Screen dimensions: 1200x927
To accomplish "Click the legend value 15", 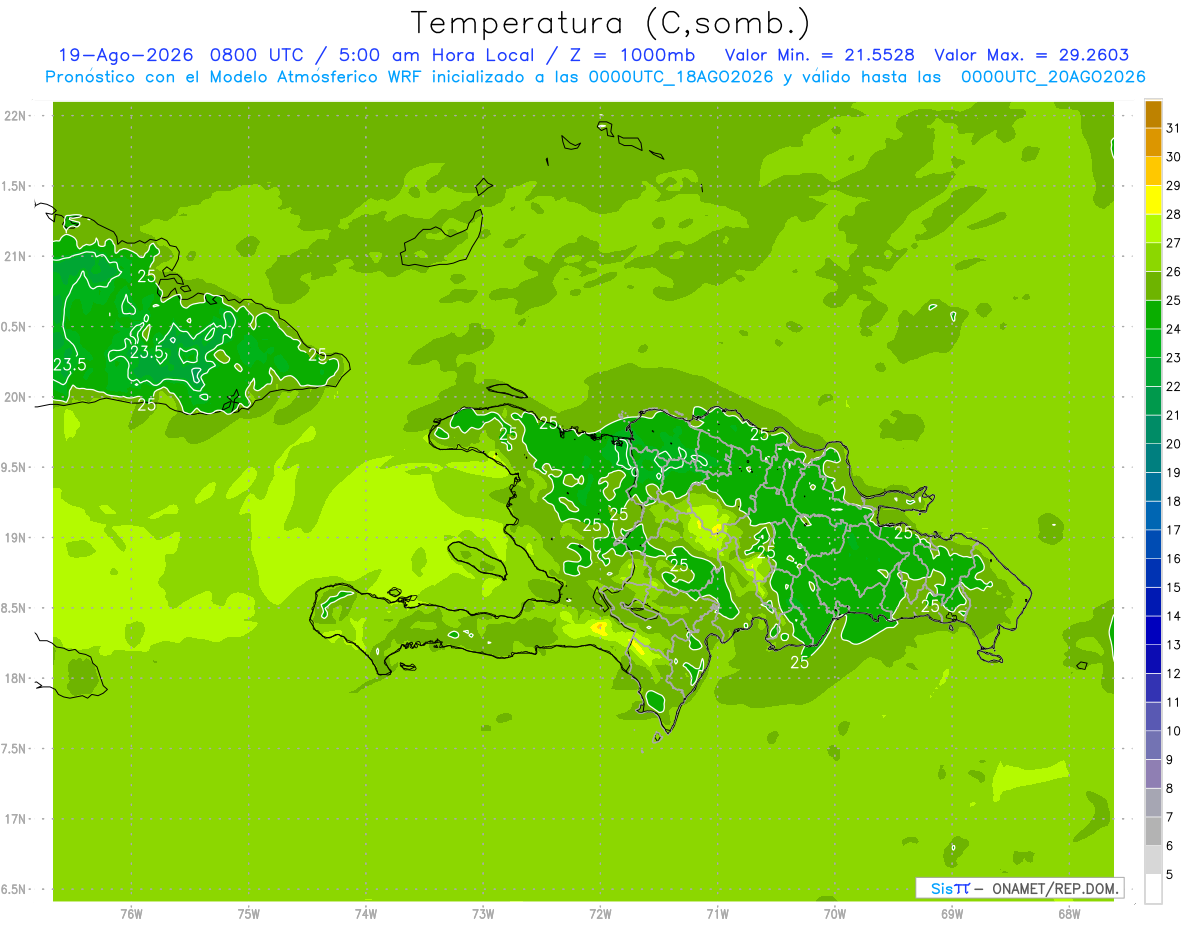I will click(1174, 587).
